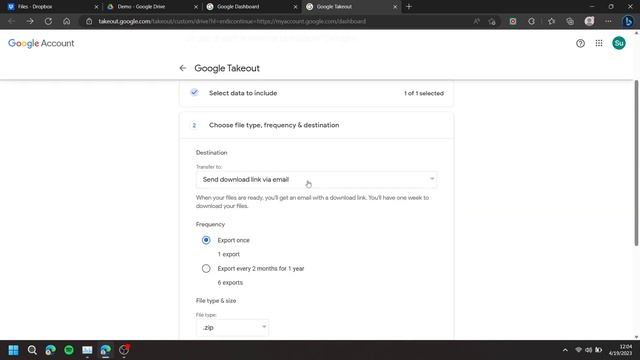Open the browser extensions icon
The image size is (640, 360).
(x=531, y=21)
